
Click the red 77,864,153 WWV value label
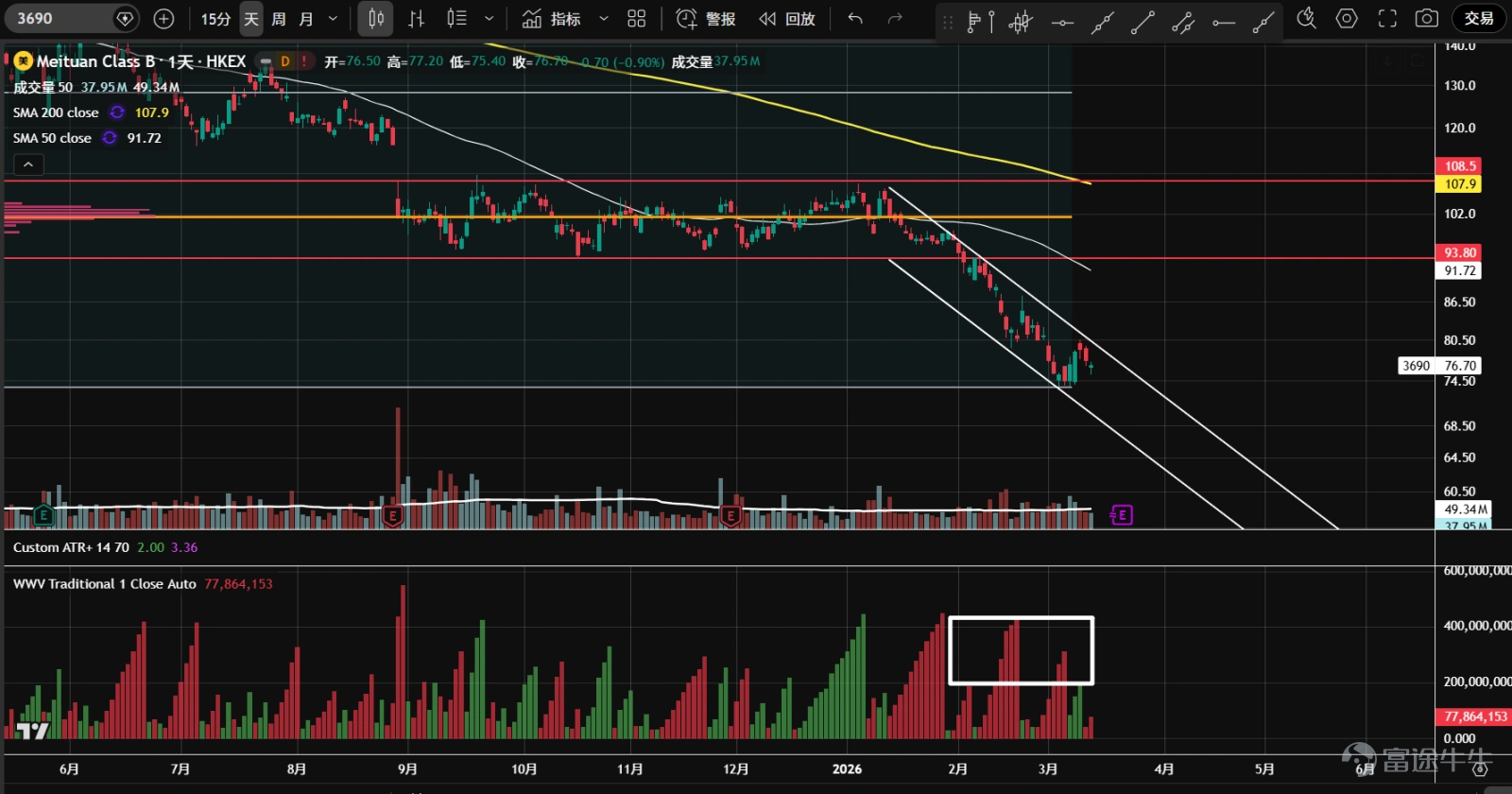[x=1474, y=716]
